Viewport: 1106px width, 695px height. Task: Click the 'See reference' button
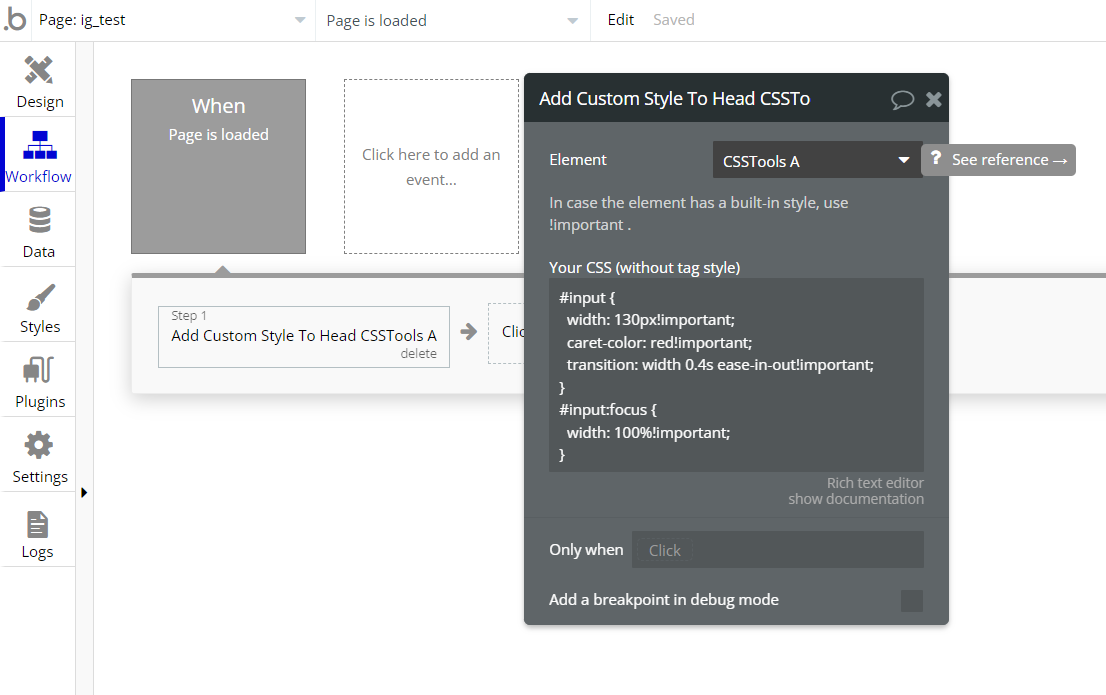(x=998, y=159)
